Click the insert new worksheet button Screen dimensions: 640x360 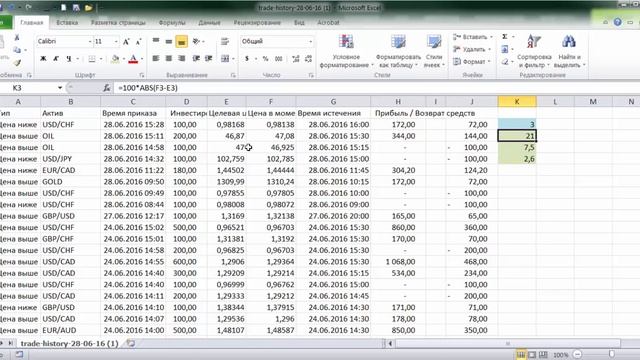point(131,344)
